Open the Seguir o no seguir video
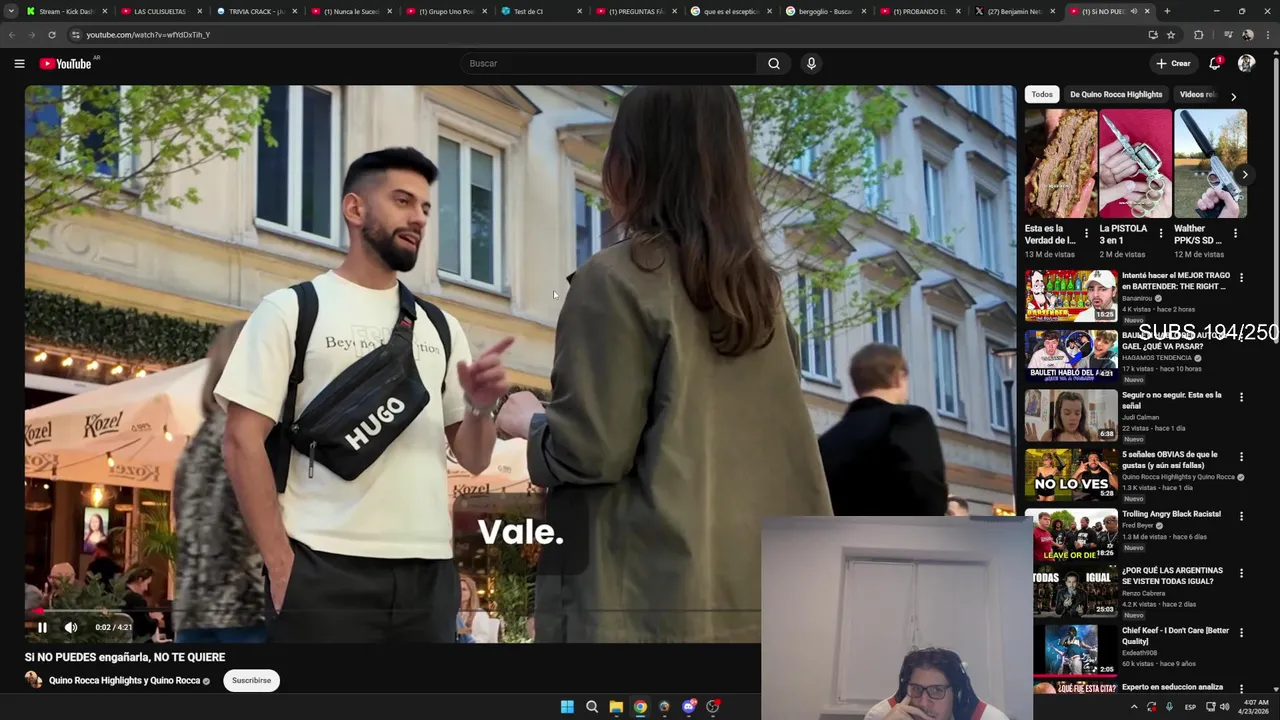The image size is (1280, 720). click(x=1071, y=415)
